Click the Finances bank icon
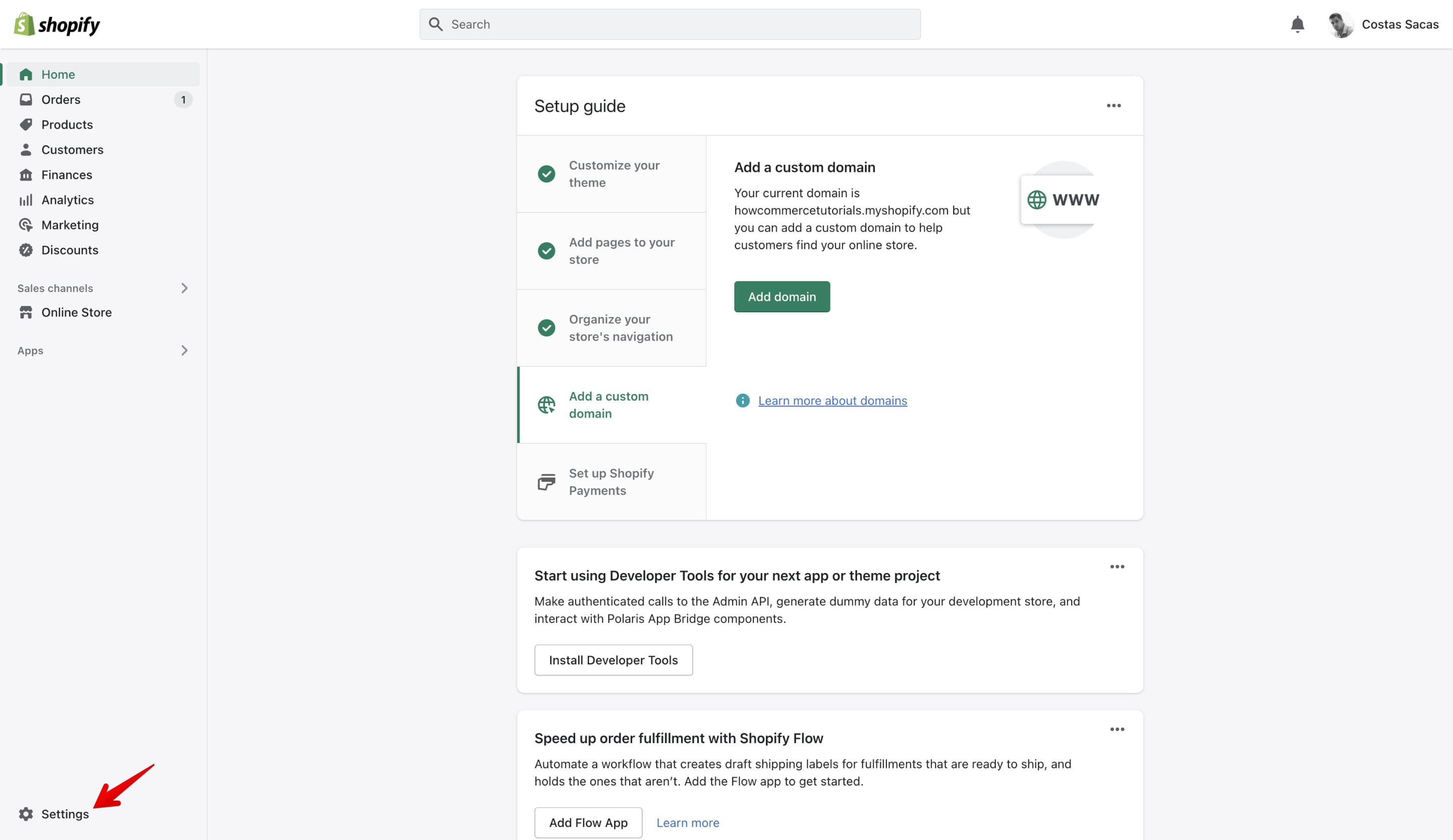 click(x=26, y=175)
